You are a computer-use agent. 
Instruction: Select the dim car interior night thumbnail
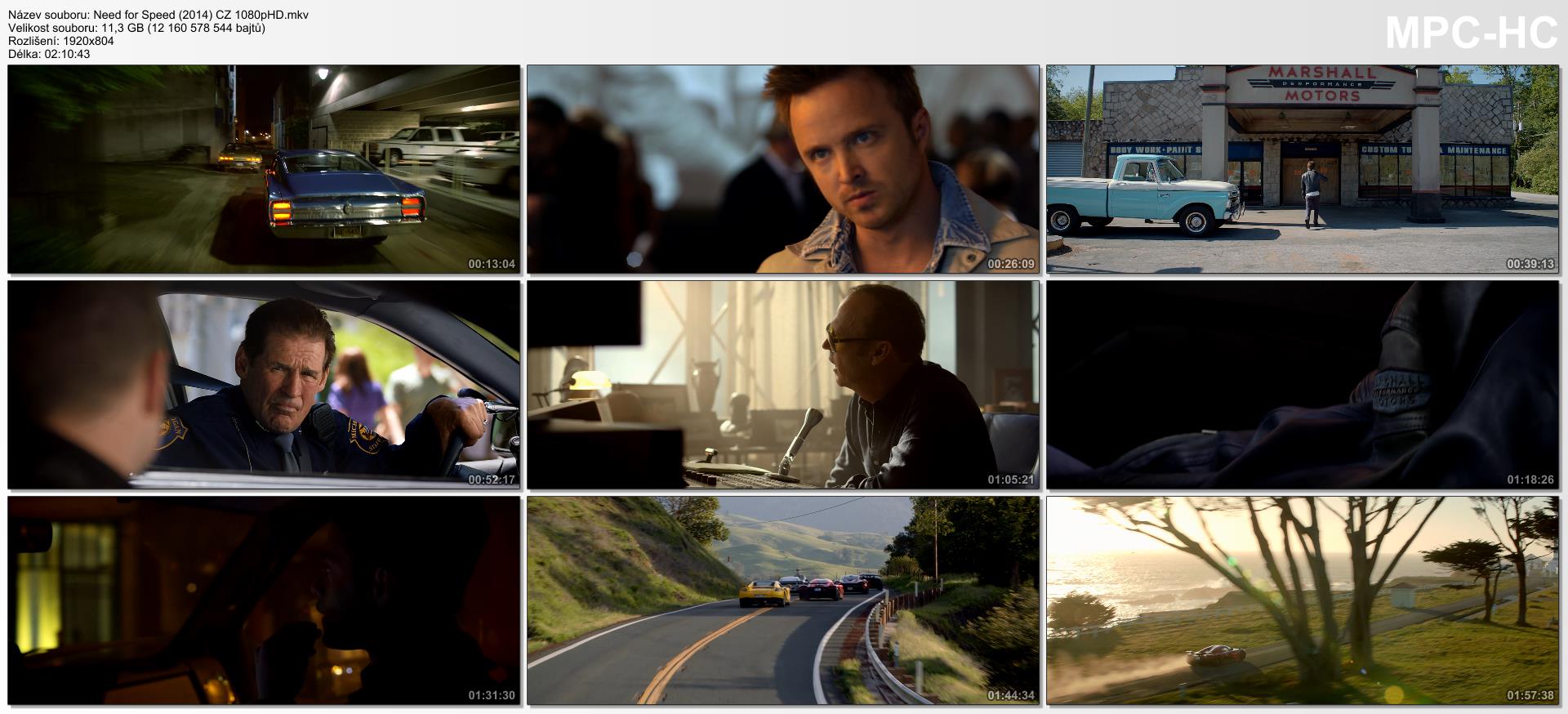(264, 600)
